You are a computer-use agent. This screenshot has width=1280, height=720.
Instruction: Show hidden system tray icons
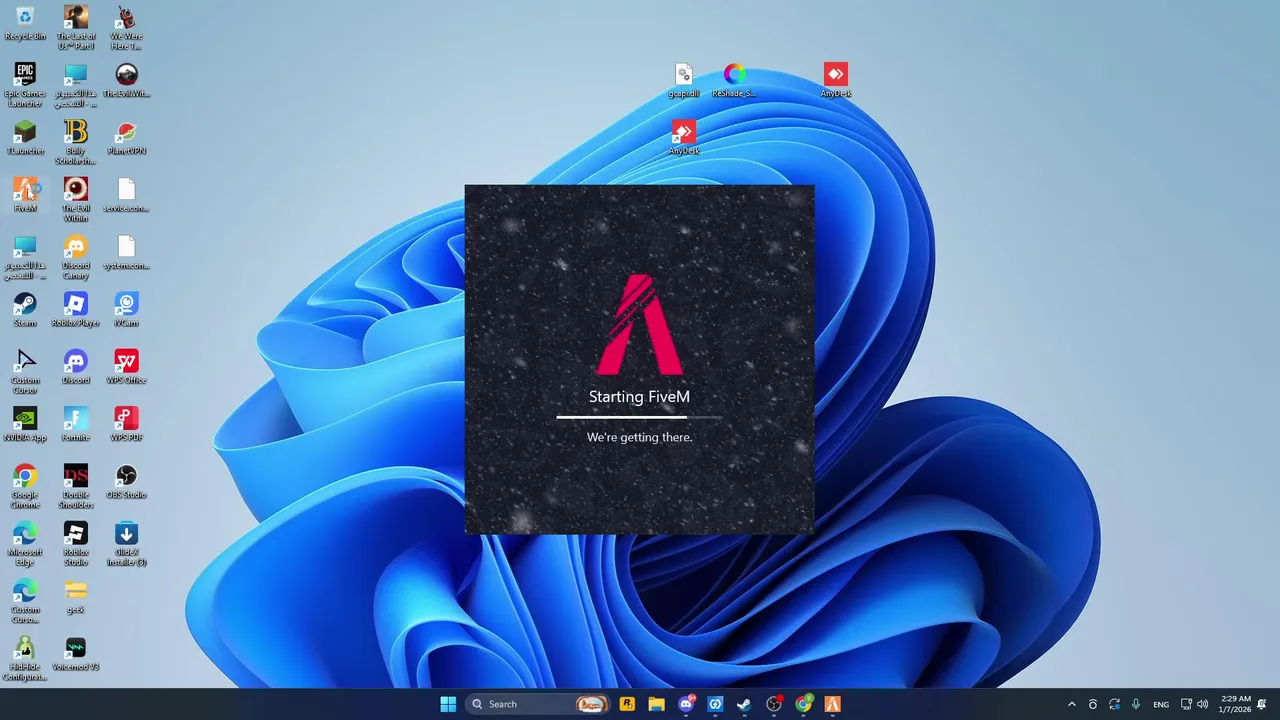pyautogui.click(x=1071, y=704)
